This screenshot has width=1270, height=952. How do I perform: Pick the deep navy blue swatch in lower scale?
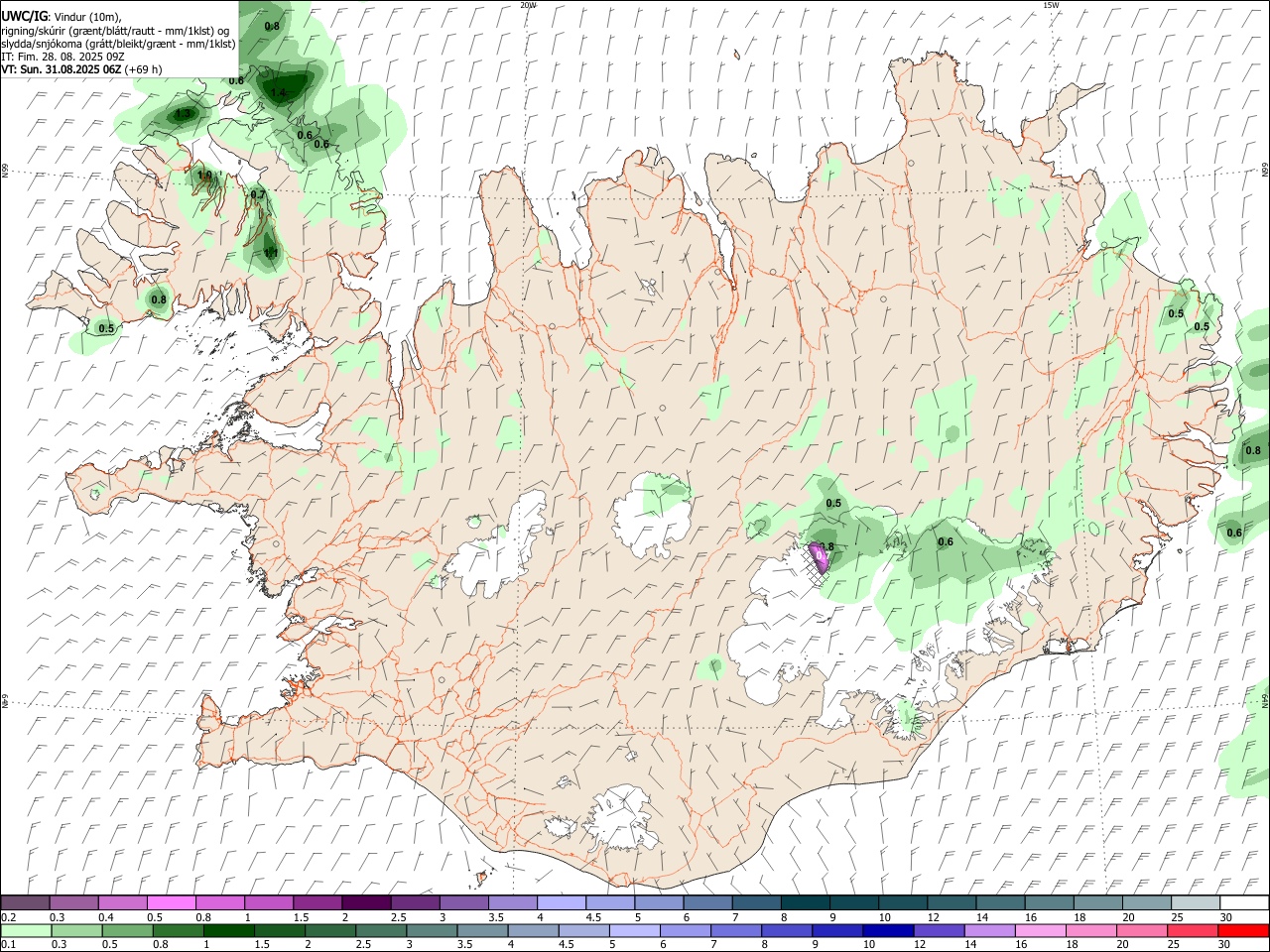point(887,930)
